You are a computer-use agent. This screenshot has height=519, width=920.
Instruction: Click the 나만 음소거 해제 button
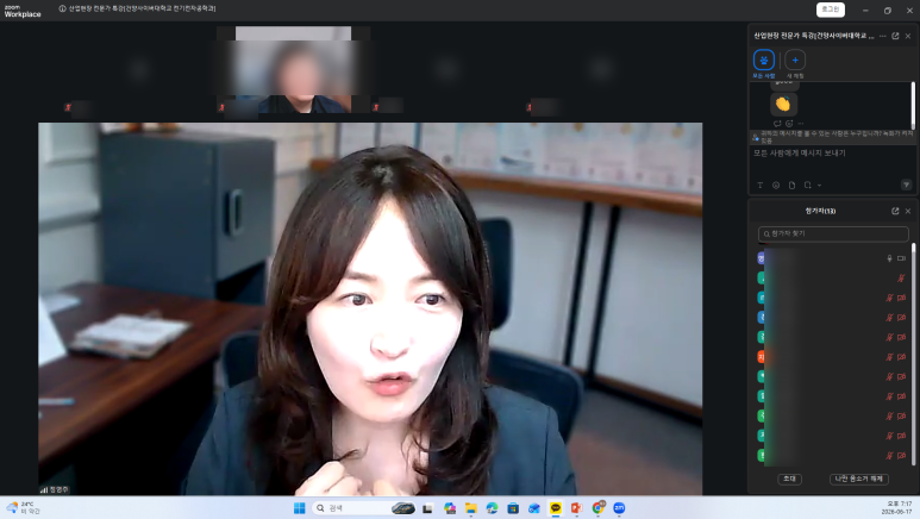pyautogui.click(x=859, y=479)
